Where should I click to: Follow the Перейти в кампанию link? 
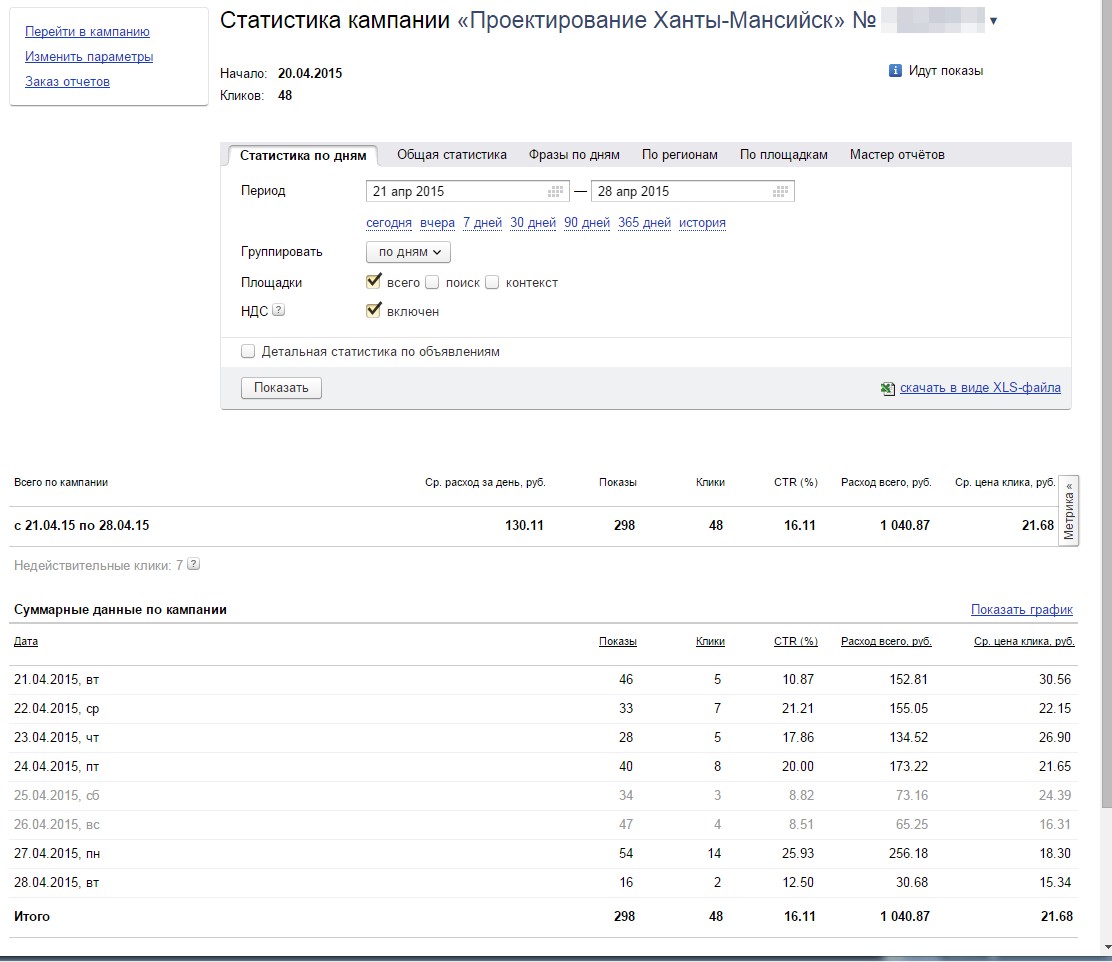pyautogui.click(x=87, y=31)
